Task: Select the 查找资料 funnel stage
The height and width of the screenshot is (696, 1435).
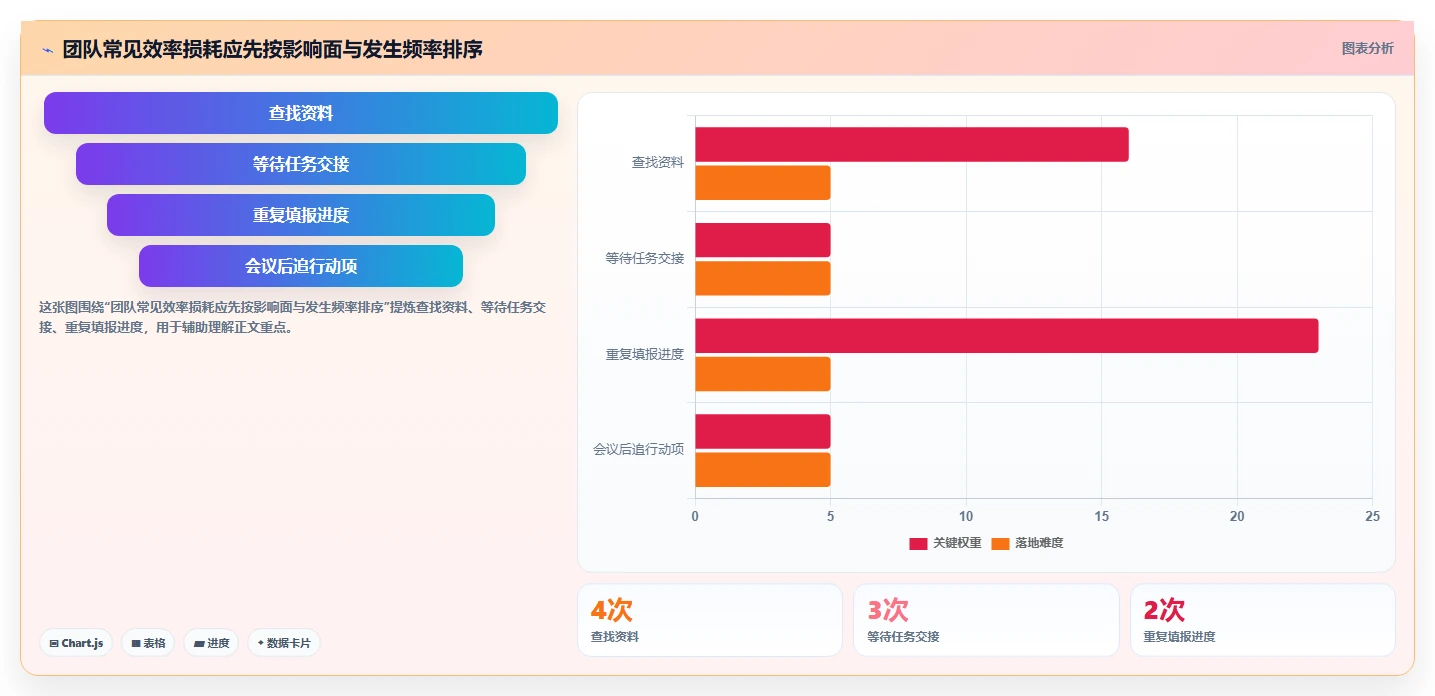Action: [301, 113]
